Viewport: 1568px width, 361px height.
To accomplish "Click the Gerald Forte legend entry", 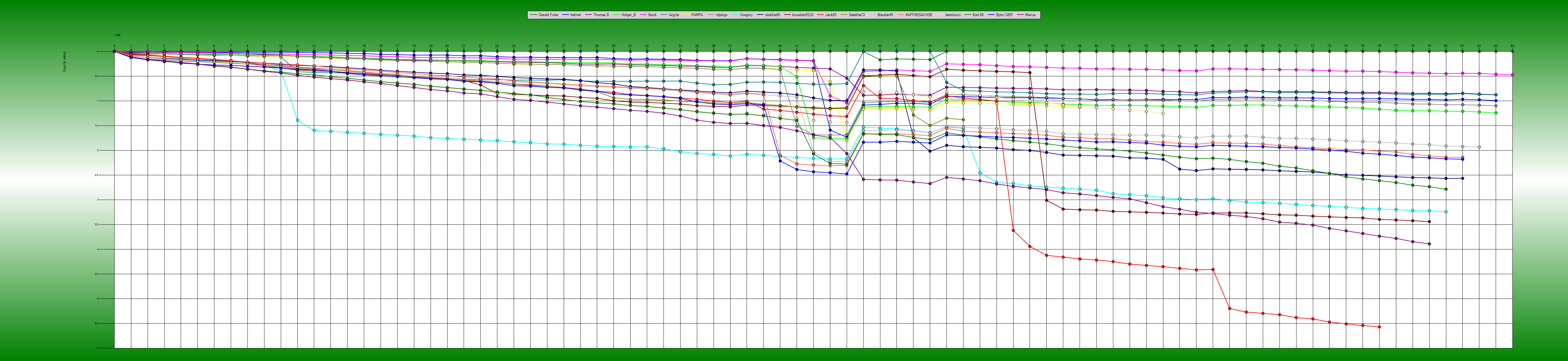I will click(x=548, y=15).
